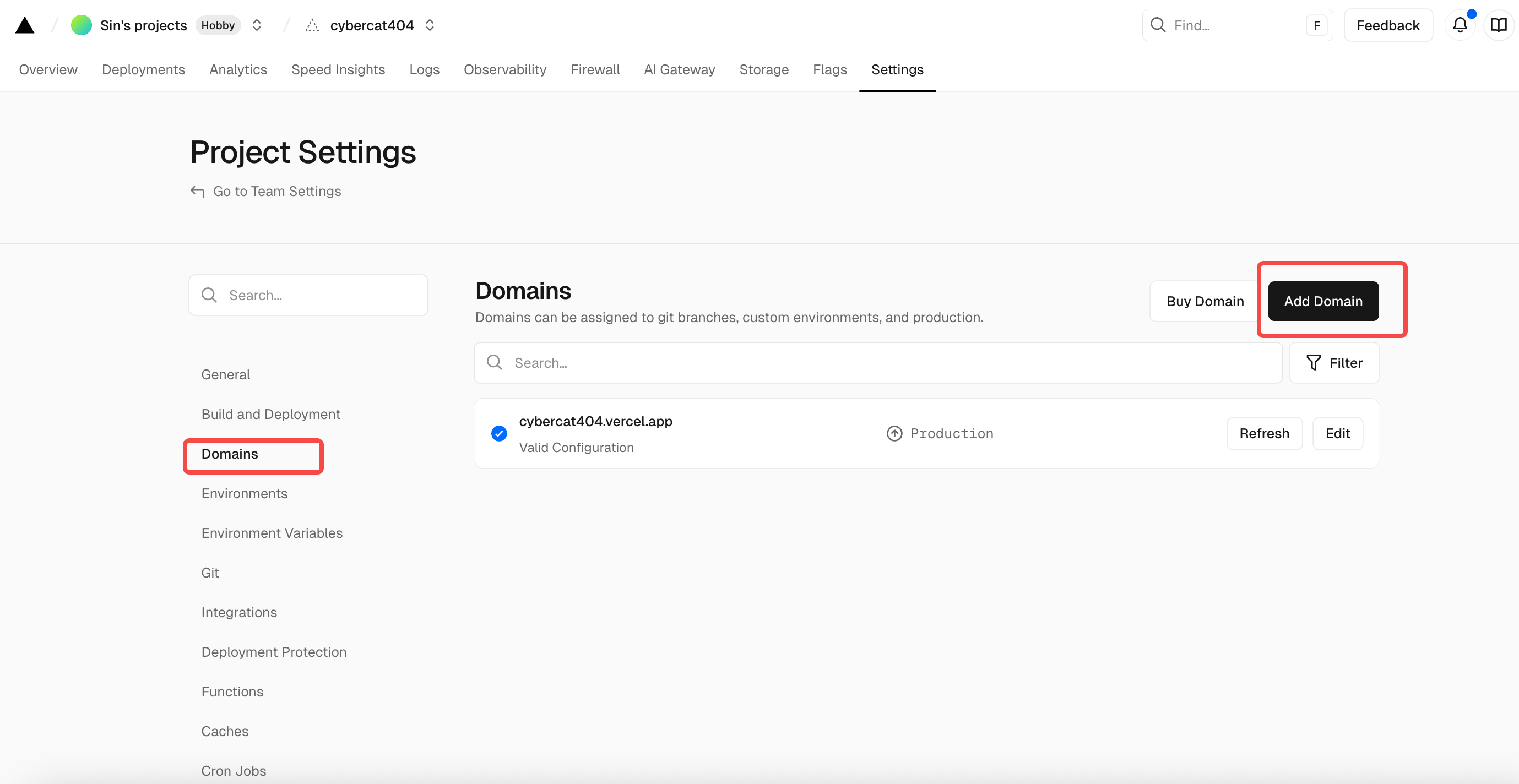This screenshot has height=784, width=1519.
Task: Open Integrations settings
Action: point(240,612)
